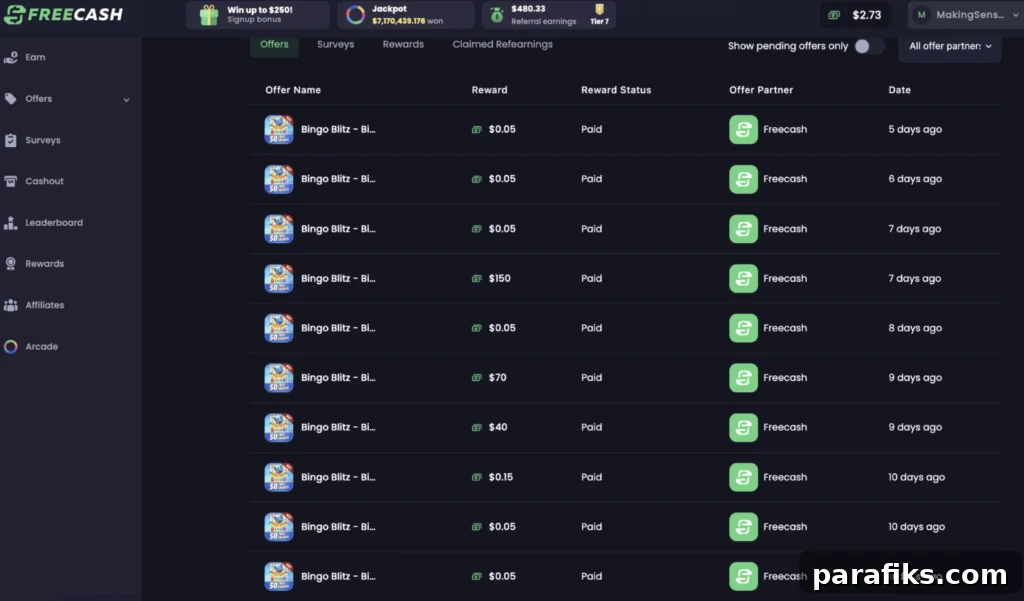Click the Offer Partner column header
Image resolution: width=1024 pixels, height=601 pixels.
click(761, 90)
